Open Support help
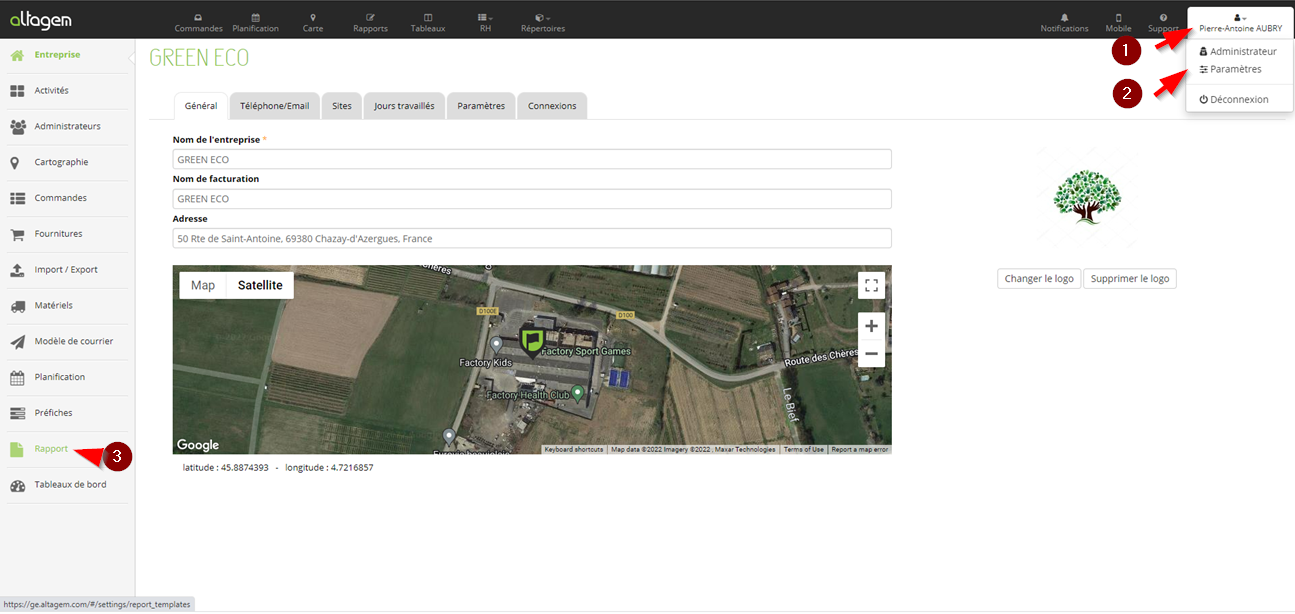 (1163, 23)
